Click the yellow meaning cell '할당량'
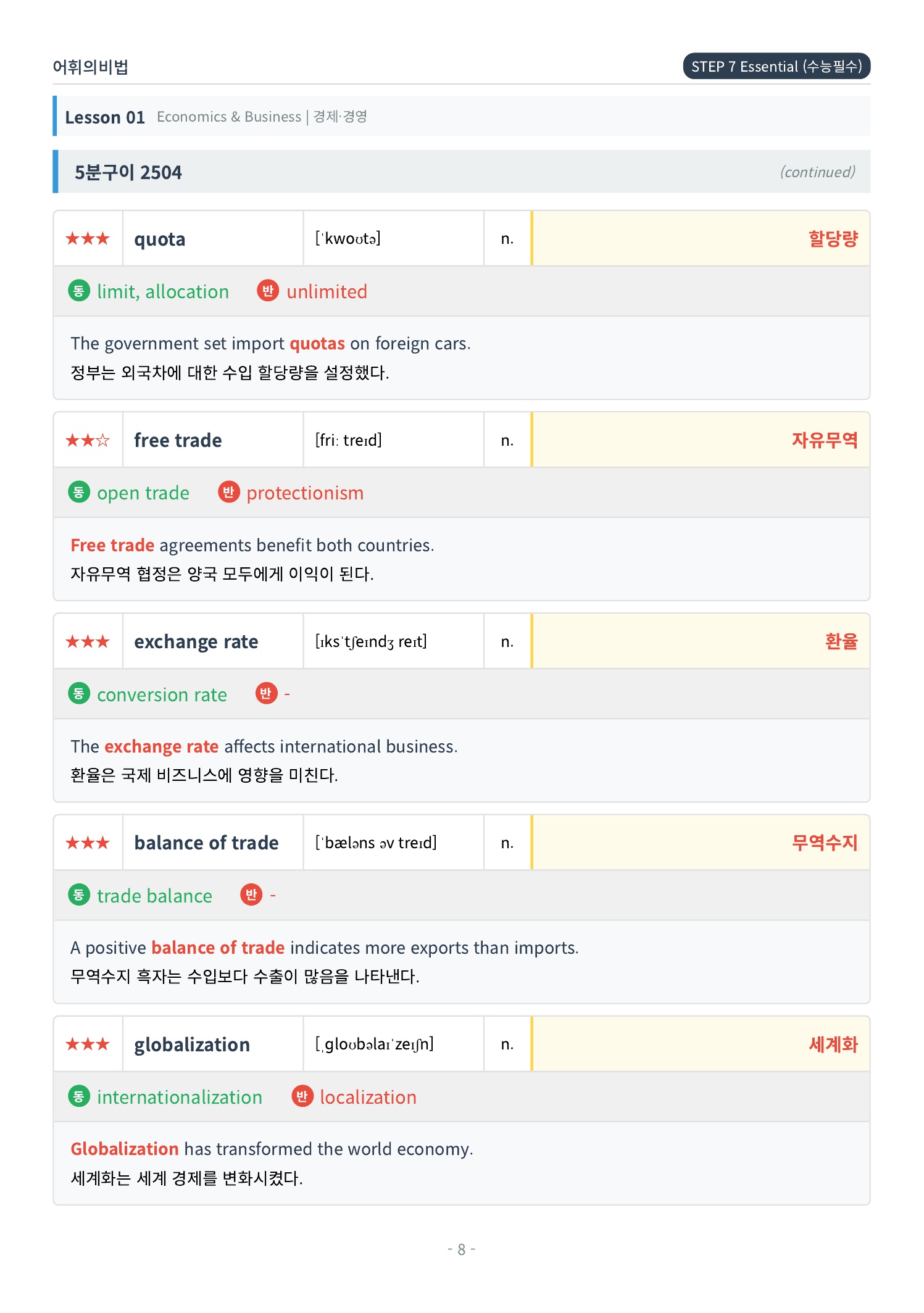This screenshot has width=924, height=1313. click(x=701, y=238)
